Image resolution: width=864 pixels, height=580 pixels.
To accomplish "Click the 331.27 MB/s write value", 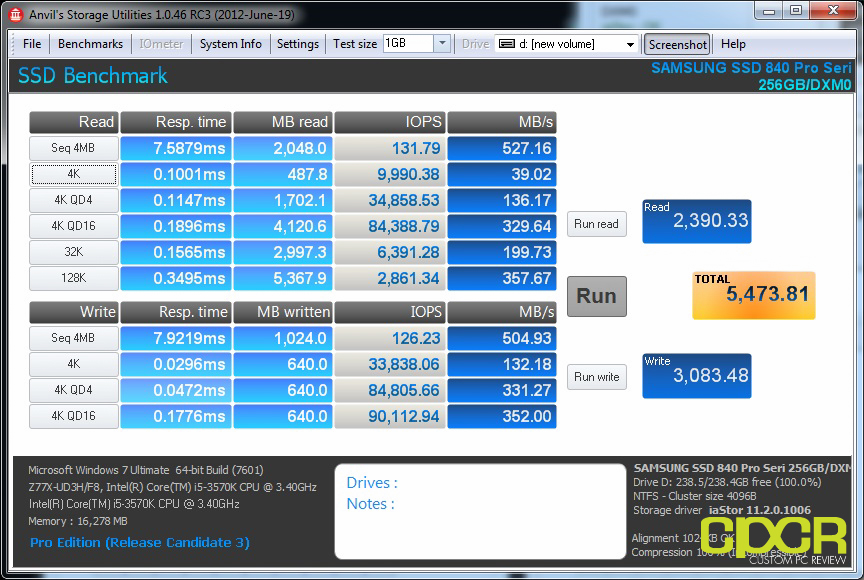I will pos(502,390).
